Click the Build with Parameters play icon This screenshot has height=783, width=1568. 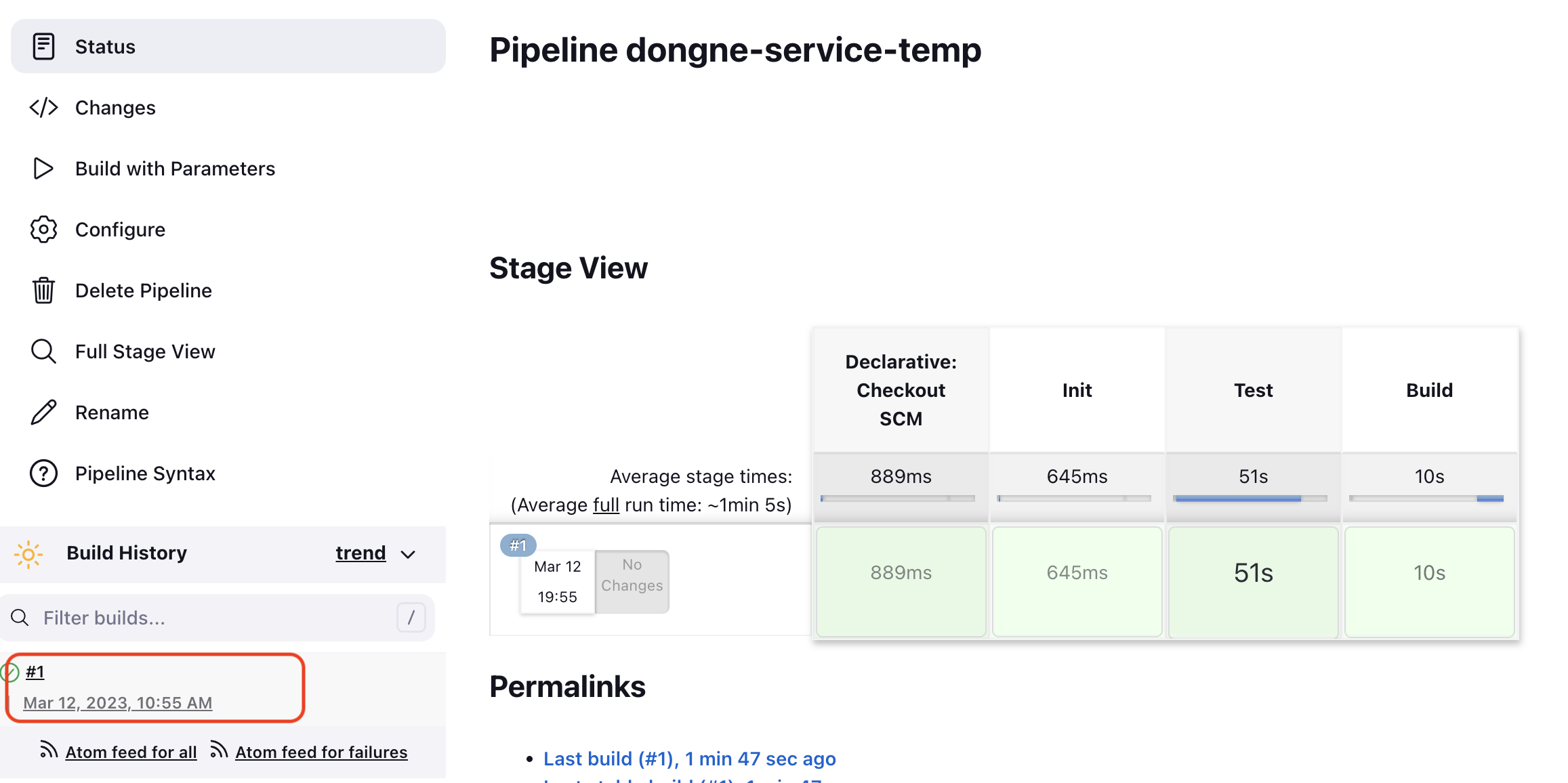pyautogui.click(x=43, y=169)
